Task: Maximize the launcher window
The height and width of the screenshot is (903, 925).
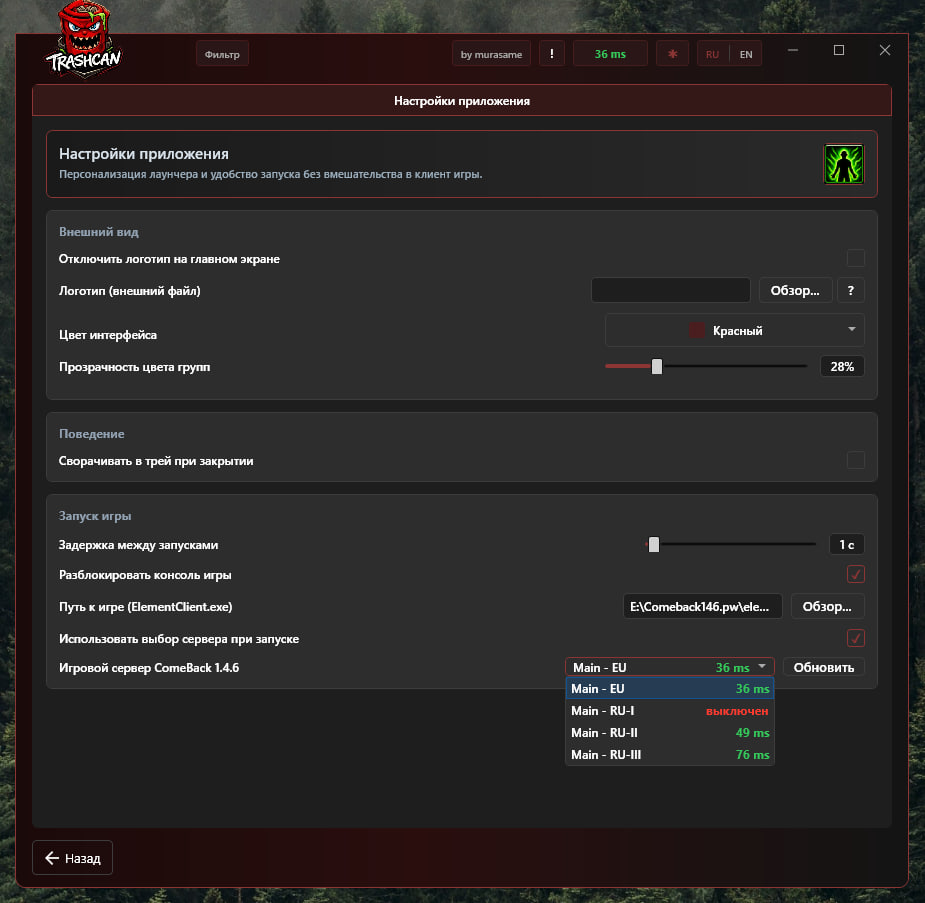Action: click(x=838, y=50)
